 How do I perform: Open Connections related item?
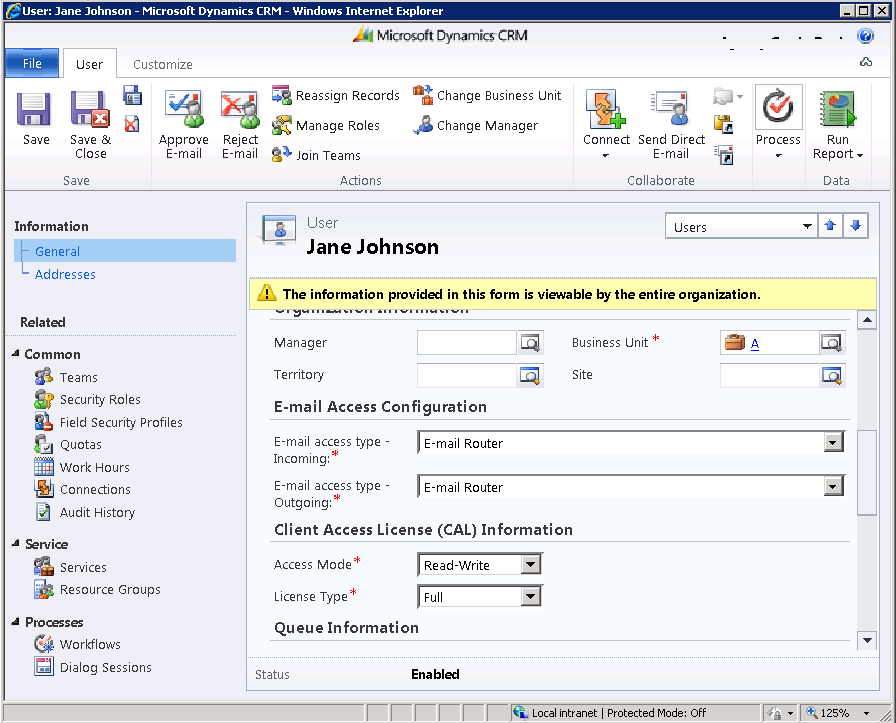82,490
